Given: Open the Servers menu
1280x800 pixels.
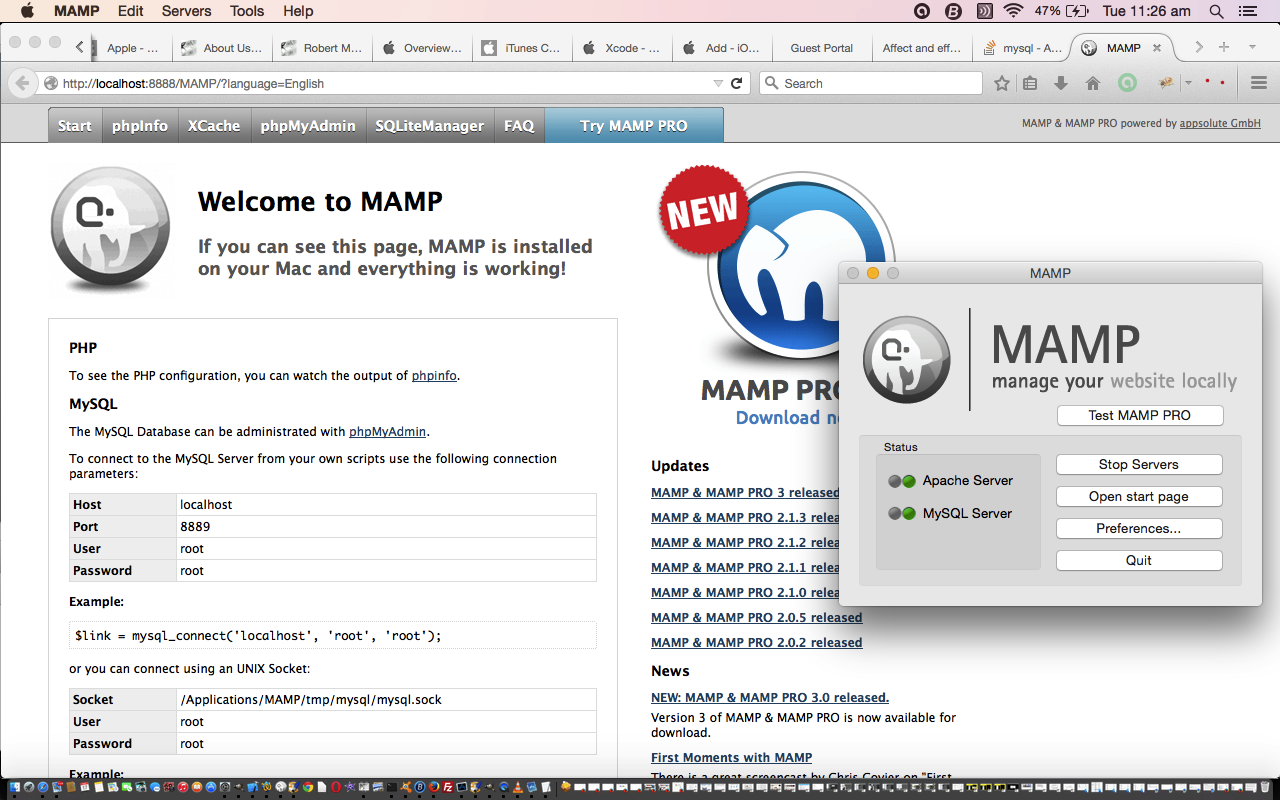Looking at the screenshot, I should 186,11.
